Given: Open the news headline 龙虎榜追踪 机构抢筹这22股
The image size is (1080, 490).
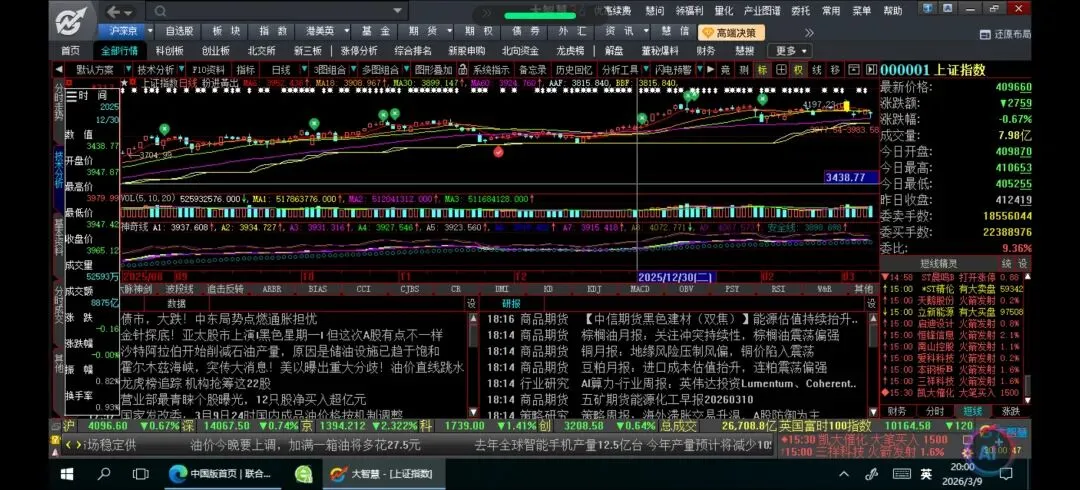Looking at the screenshot, I should click(x=196, y=383).
